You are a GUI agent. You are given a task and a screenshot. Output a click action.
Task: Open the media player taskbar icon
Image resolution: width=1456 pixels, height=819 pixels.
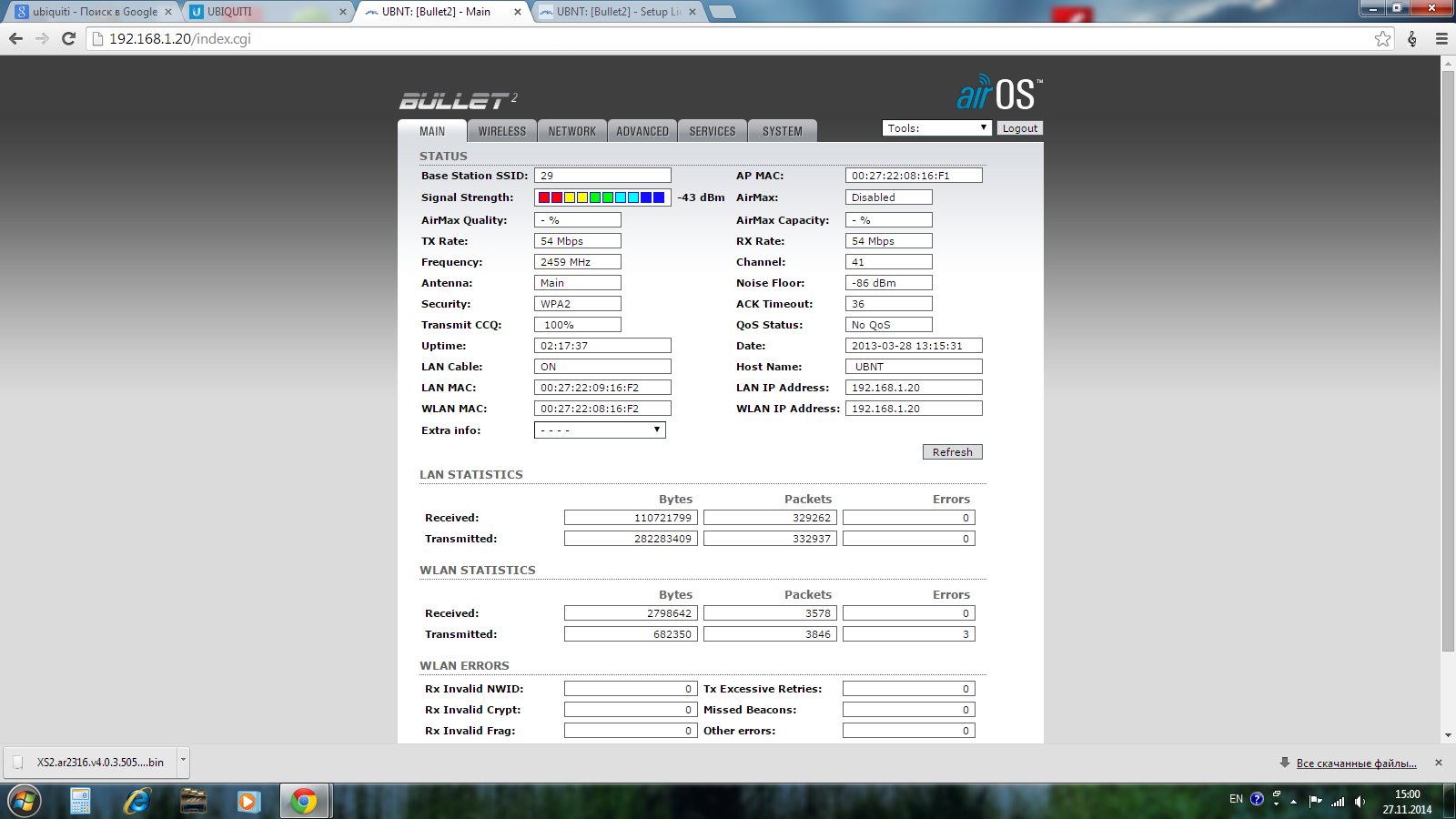tap(248, 801)
